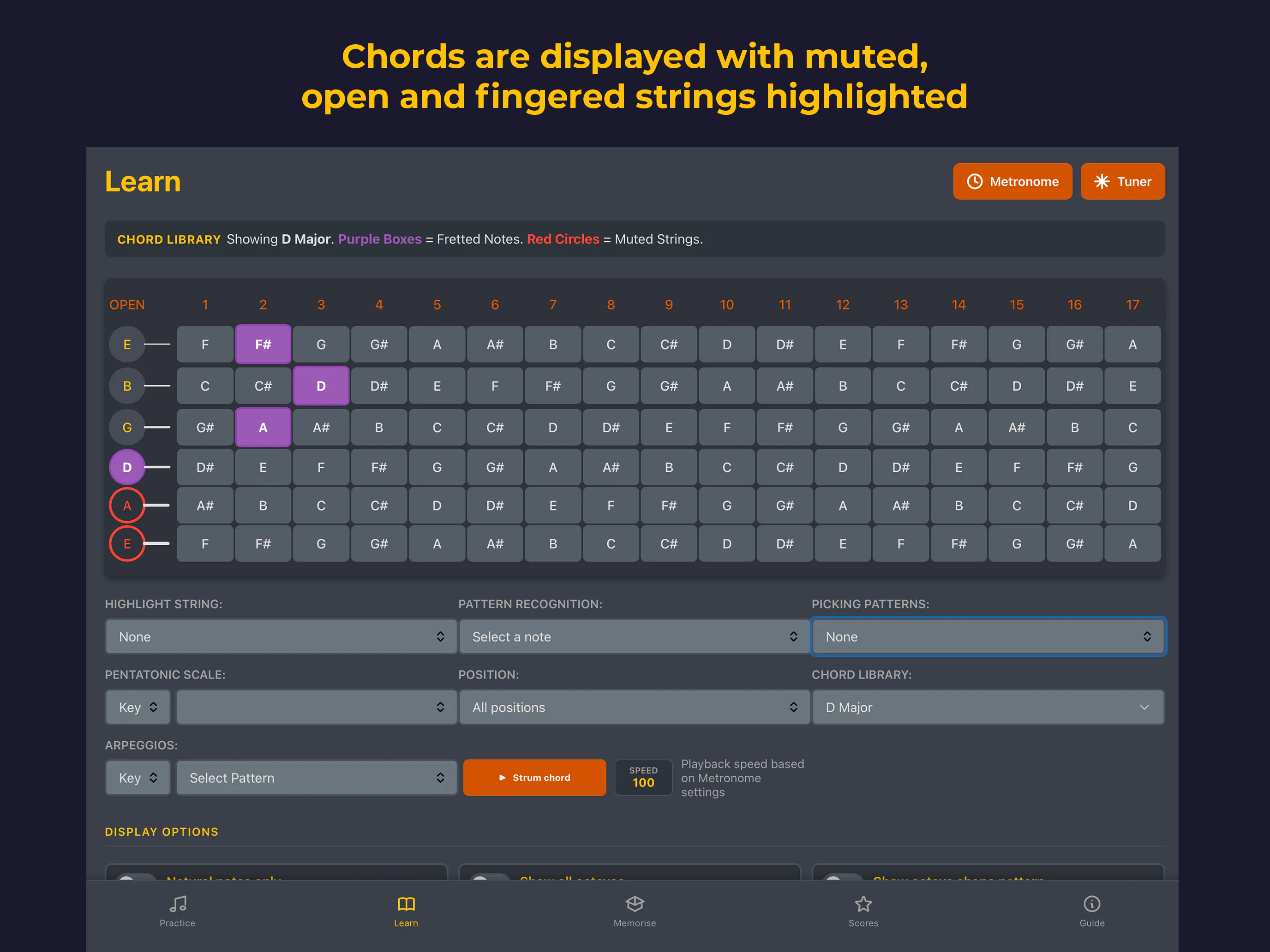Click the Strum chord button
Image resolution: width=1270 pixels, height=952 pixels.
(534, 778)
